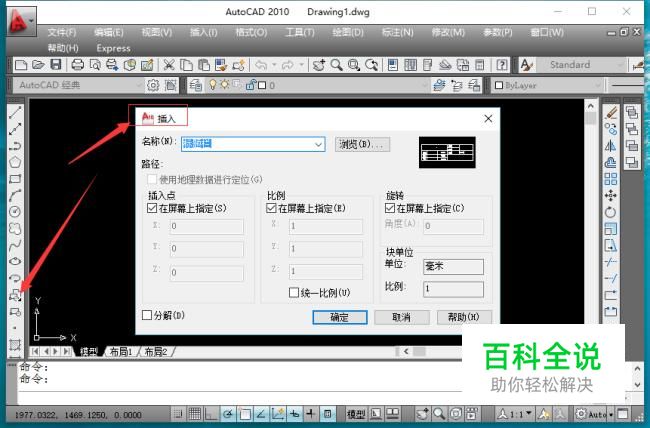Expand the 名称(N) block name dropdown

(318, 144)
